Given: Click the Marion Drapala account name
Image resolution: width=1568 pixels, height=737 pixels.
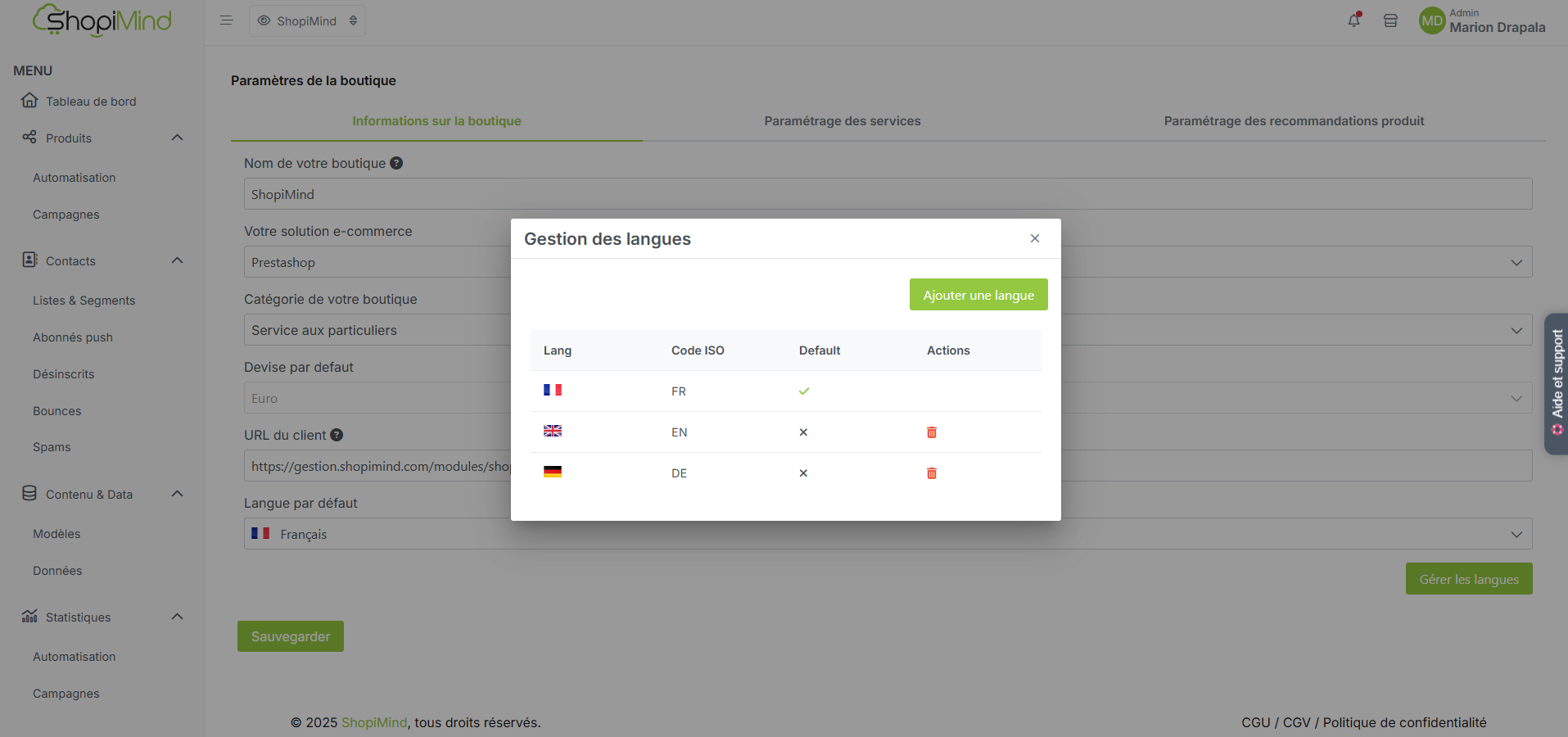Looking at the screenshot, I should tap(1498, 27).
